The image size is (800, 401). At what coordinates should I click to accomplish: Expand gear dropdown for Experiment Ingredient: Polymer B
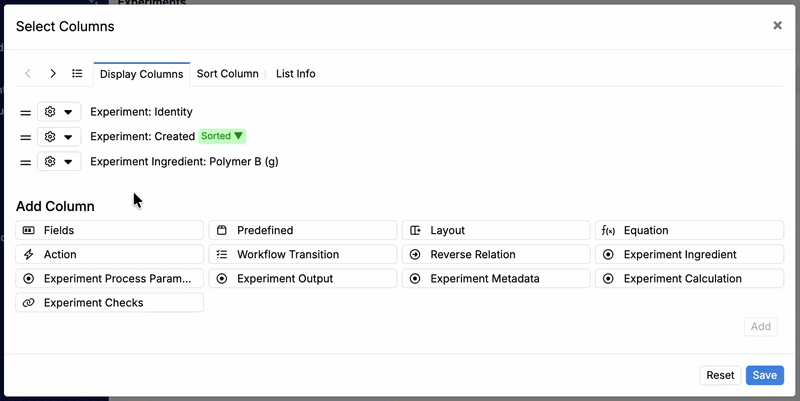[59, 161]
